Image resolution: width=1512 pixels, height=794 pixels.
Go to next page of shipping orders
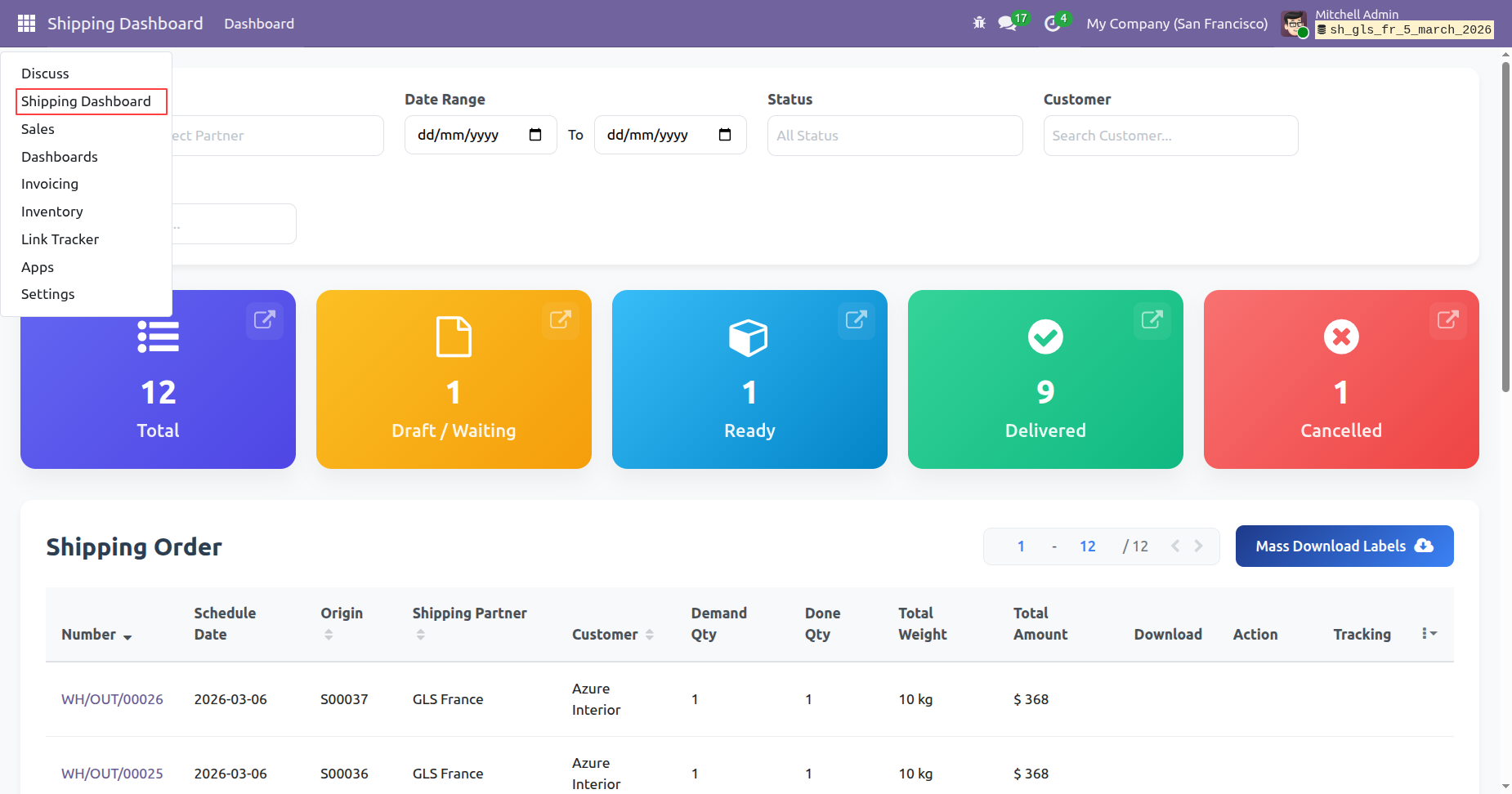(x=1198, y=546)
